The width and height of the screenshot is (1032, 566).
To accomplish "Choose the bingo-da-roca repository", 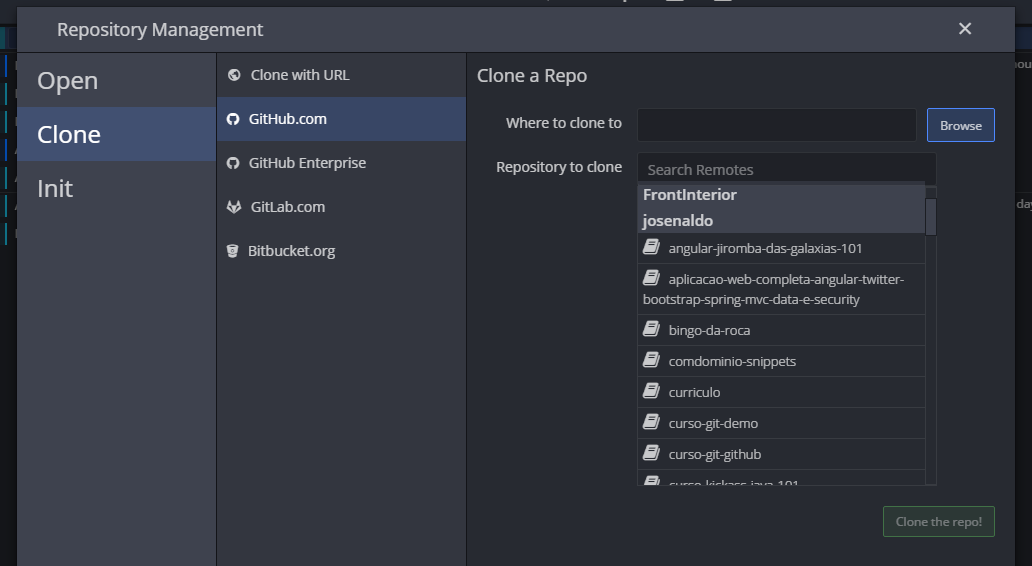I will pyautogui.click(x=781, y=330).
